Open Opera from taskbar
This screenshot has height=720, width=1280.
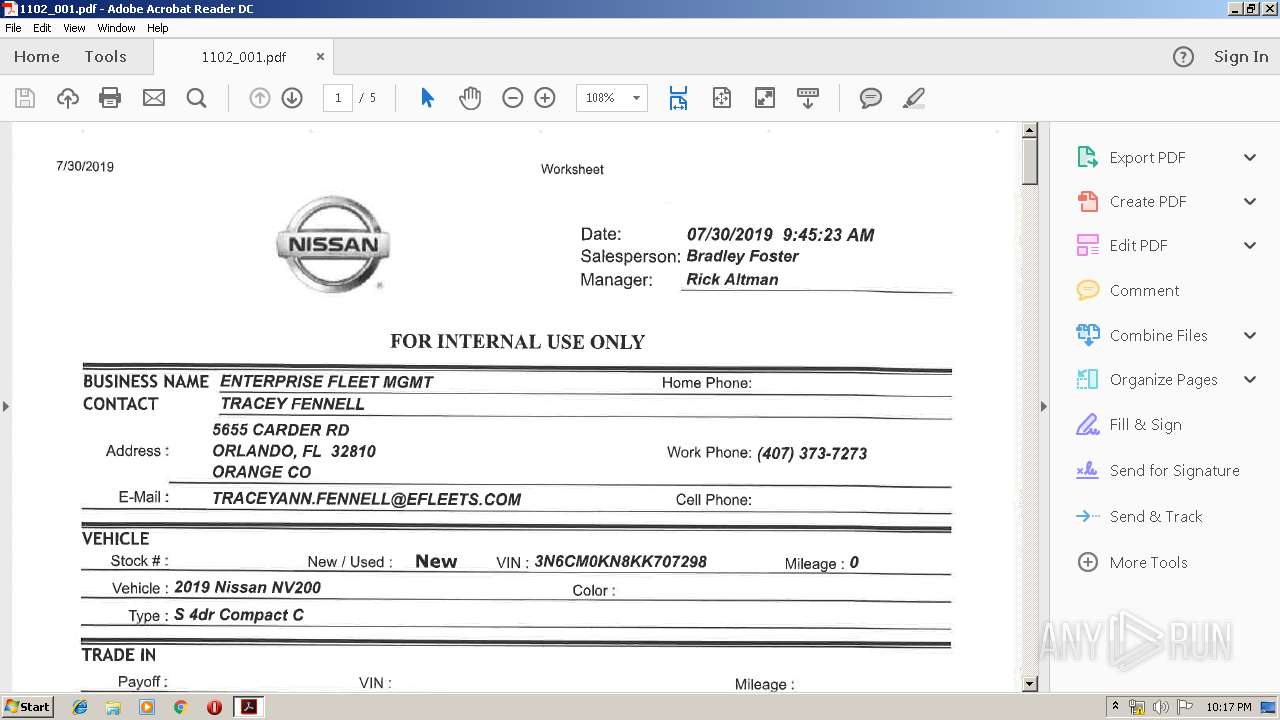(x=214, y=707)
